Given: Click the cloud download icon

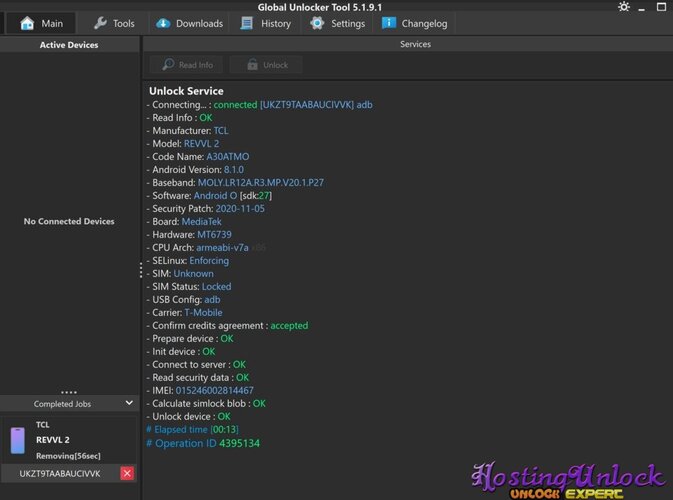Looking at the screenshot, I should tap(163, 23).
